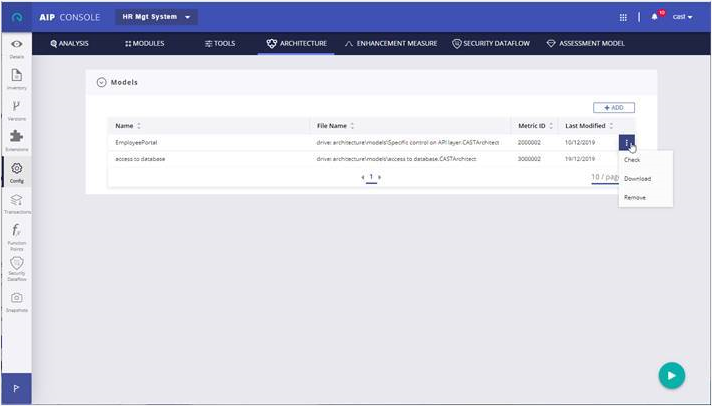Click the ADD model button
Image resolution: width=712 pixels, height=406 pixels.
pyautogui.click(x=613, y=107)
